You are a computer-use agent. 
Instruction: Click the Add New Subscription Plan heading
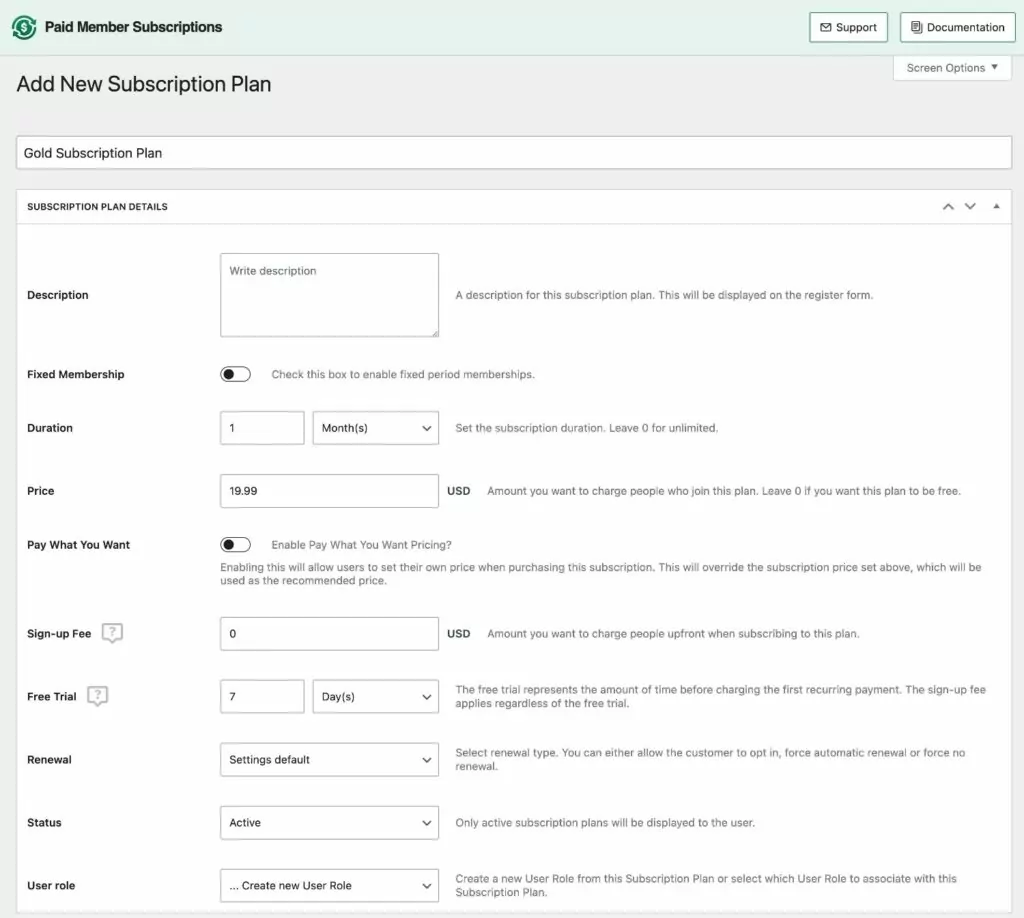click(x=144, y=84)
